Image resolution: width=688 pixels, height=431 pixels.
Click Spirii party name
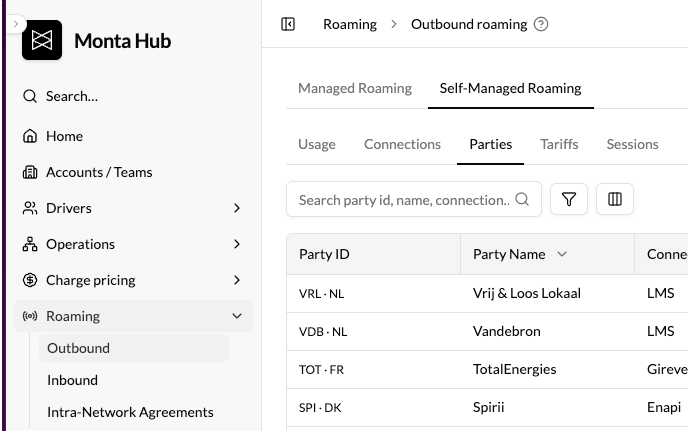pos(488,407)
